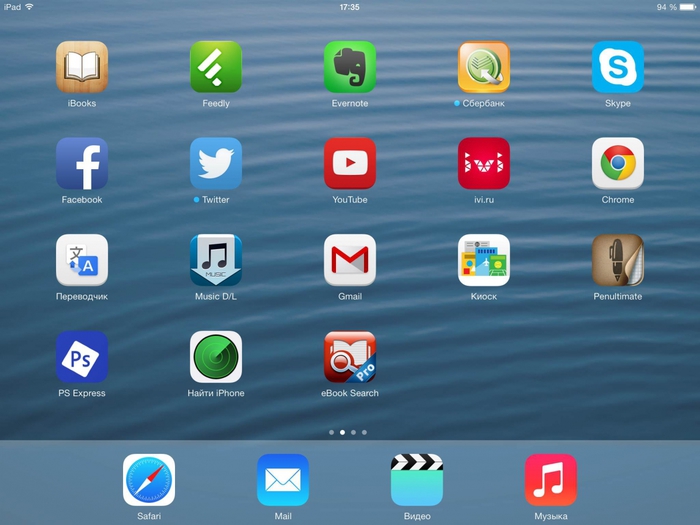Jump to the third page dot
This screenshot has width=700, height=525.
[354, 432]
